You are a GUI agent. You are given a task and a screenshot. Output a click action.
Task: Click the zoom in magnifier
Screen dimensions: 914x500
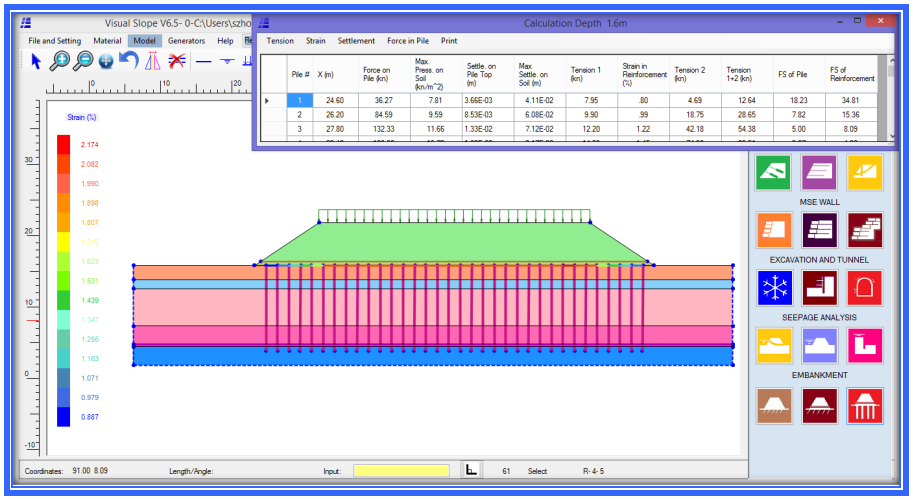(x=60, y=61)
